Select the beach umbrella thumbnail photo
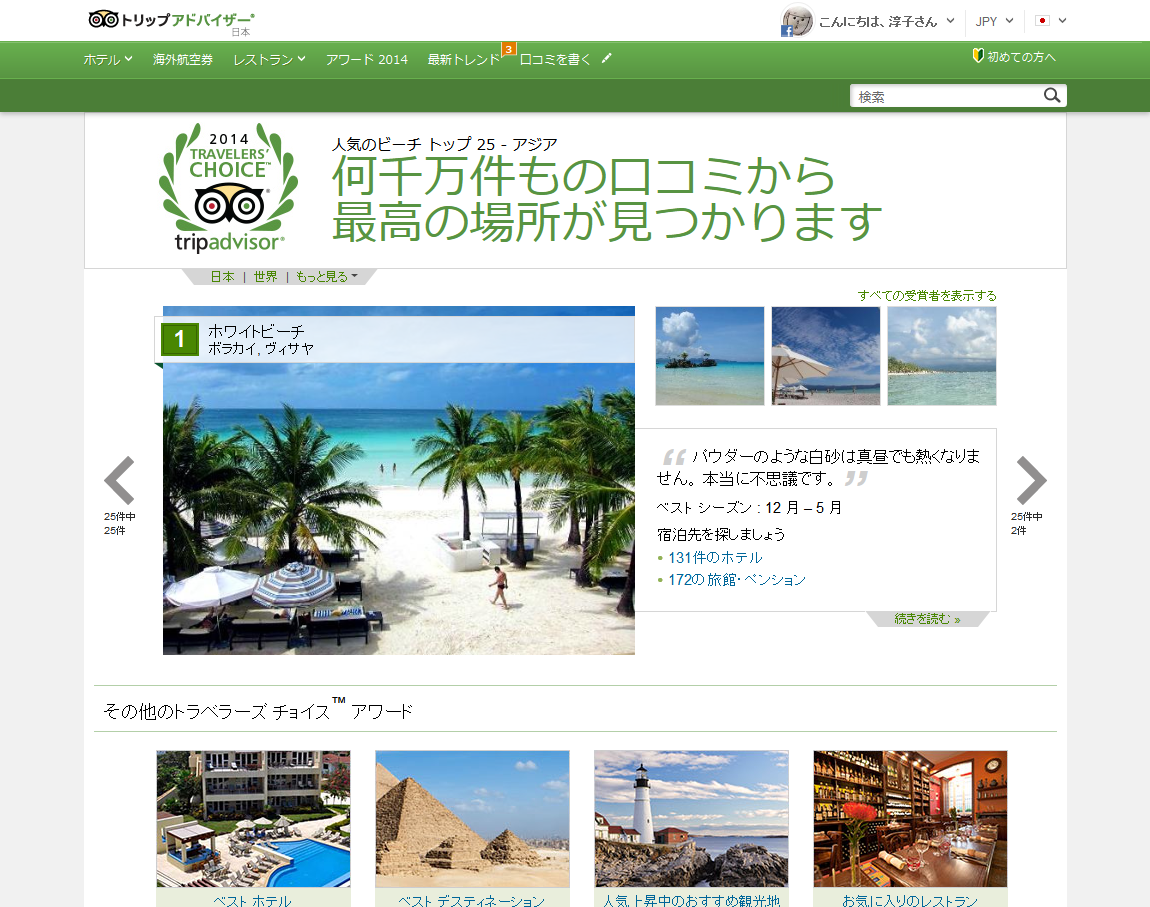This screenshot has height=907, width=1150. [825, 356]
